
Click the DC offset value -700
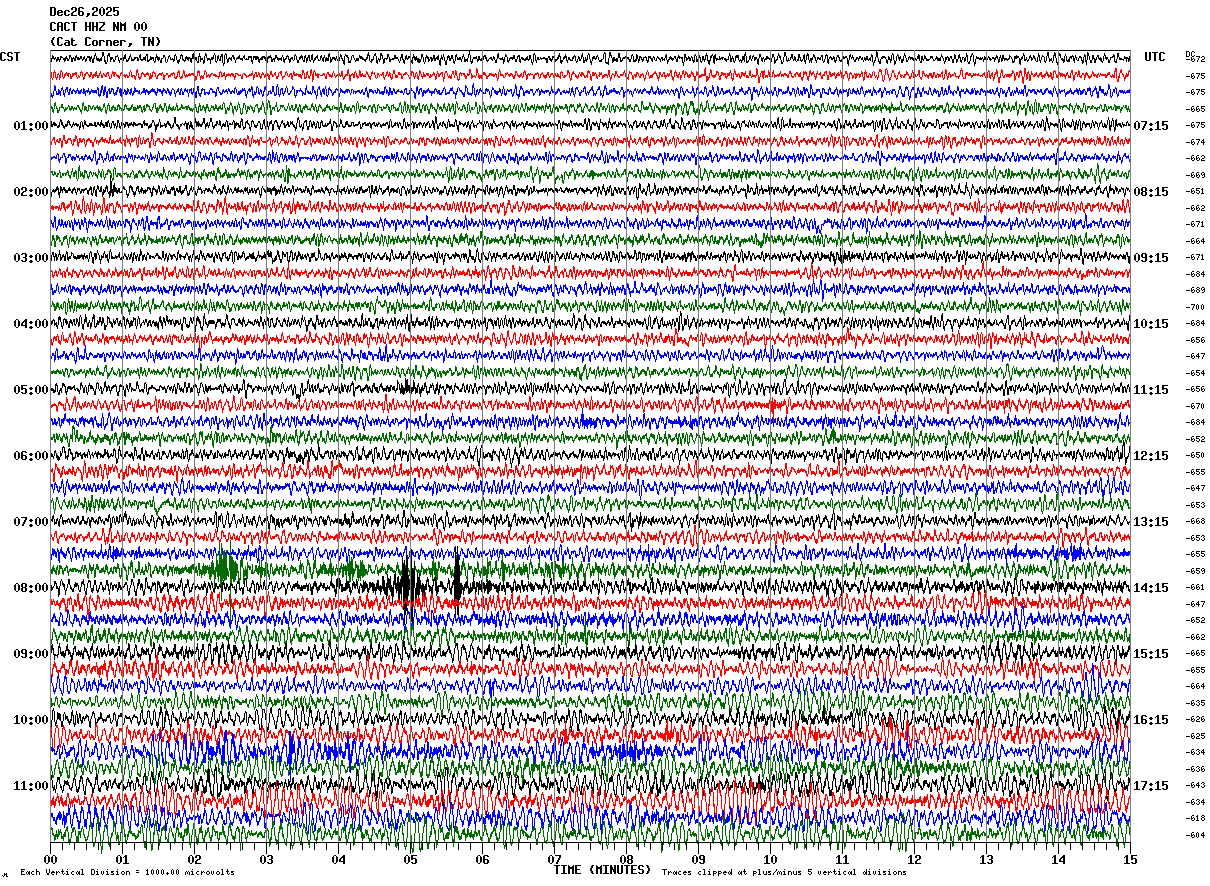1196,307
